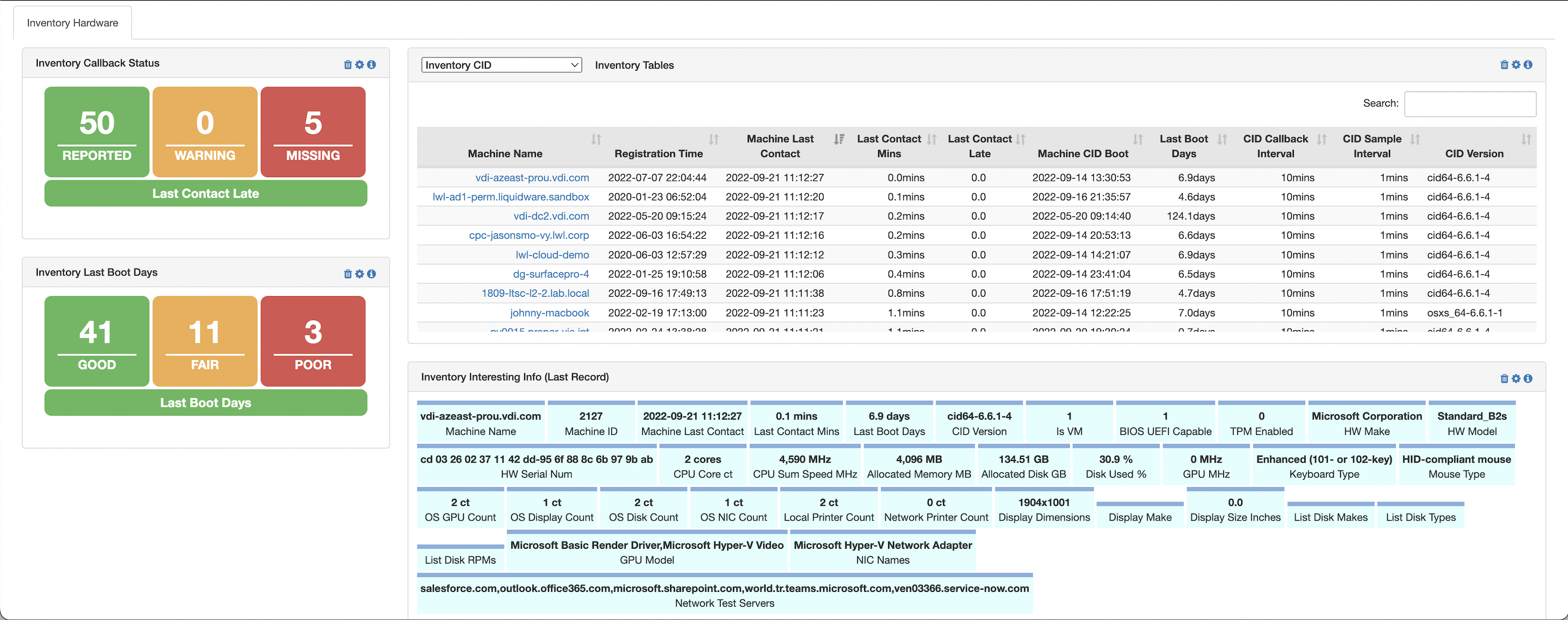This screenshot has width=1568, height=620.
Task: Open gear settings of Inventory Last Boot Days
Action: 360,274
